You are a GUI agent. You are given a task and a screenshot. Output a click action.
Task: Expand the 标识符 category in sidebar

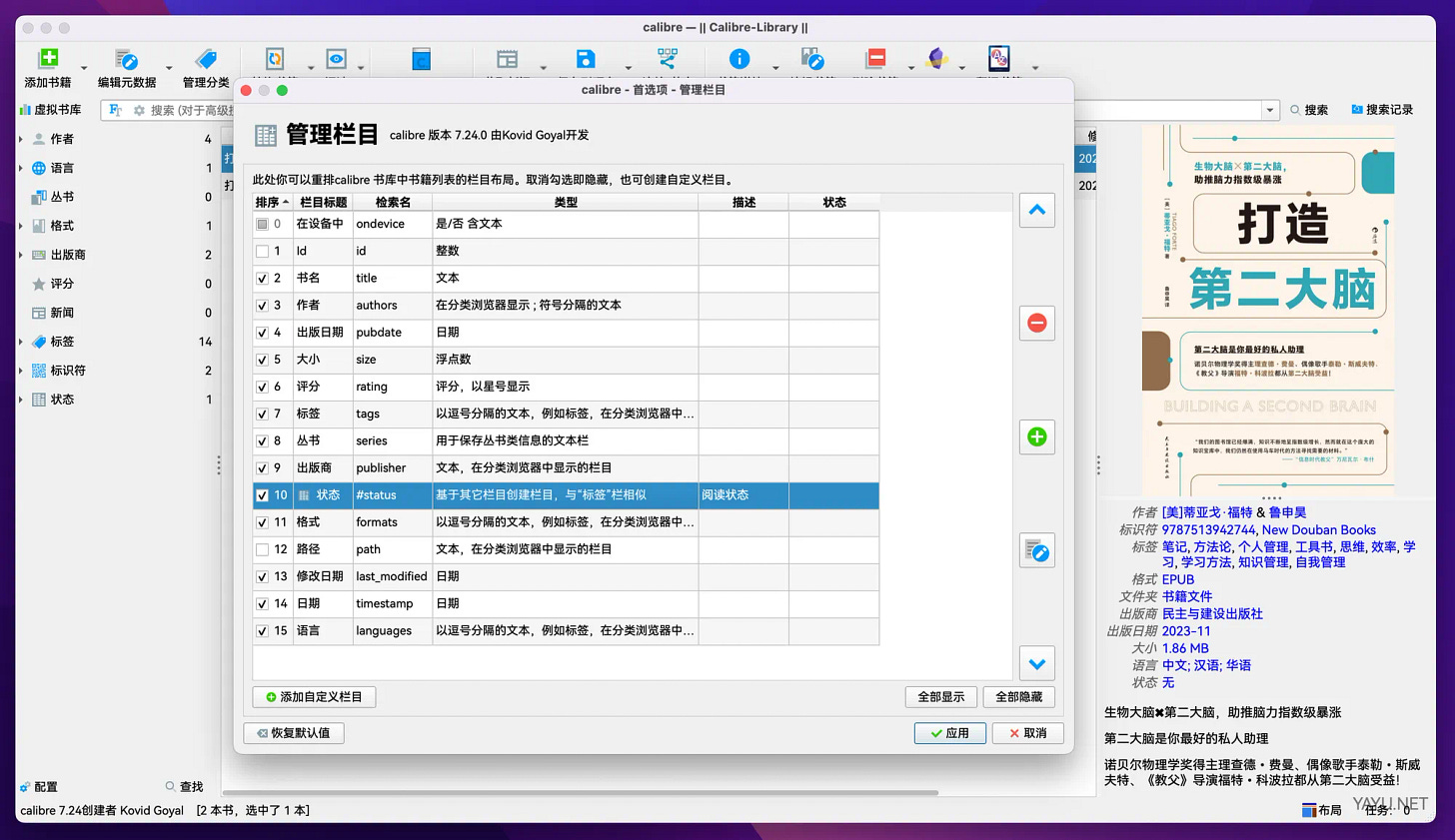coord(21,371)
